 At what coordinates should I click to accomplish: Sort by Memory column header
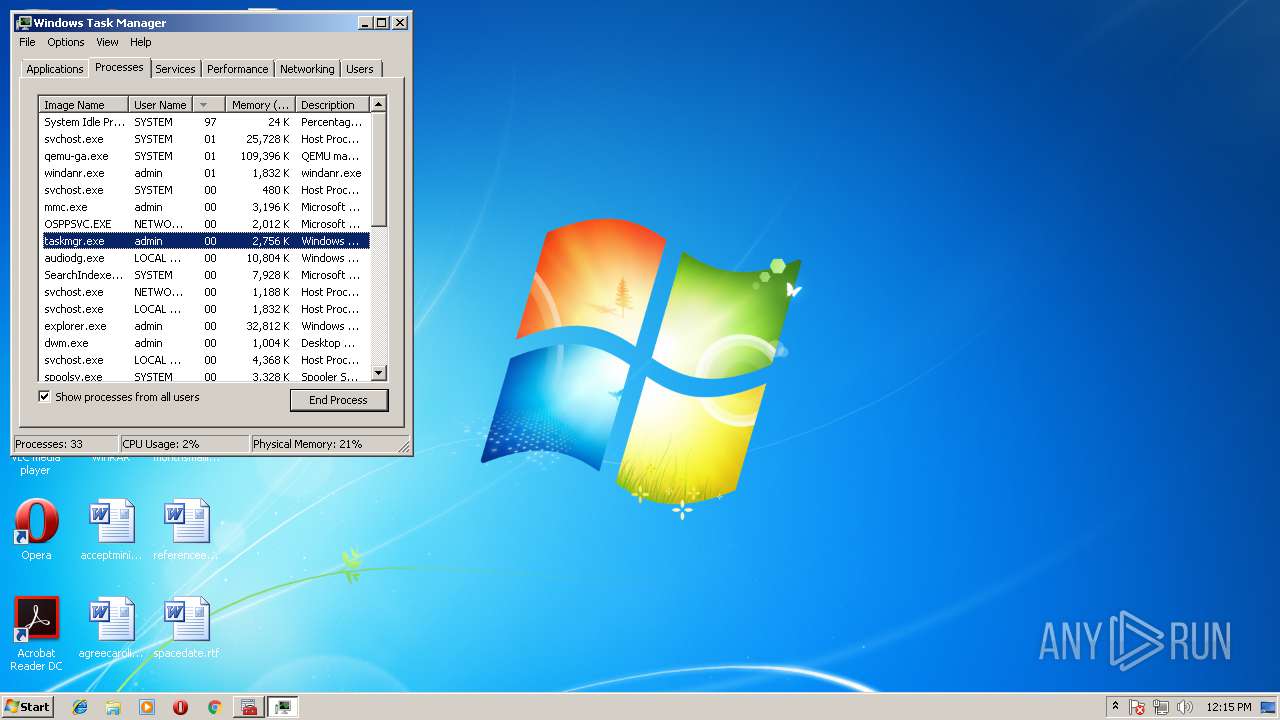260,105
